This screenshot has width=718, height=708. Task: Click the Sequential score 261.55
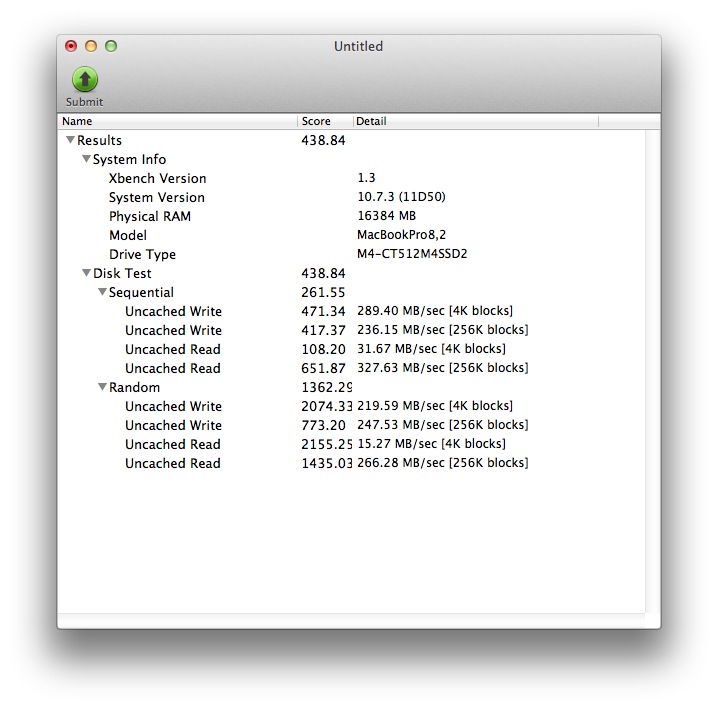pos(323,292)
